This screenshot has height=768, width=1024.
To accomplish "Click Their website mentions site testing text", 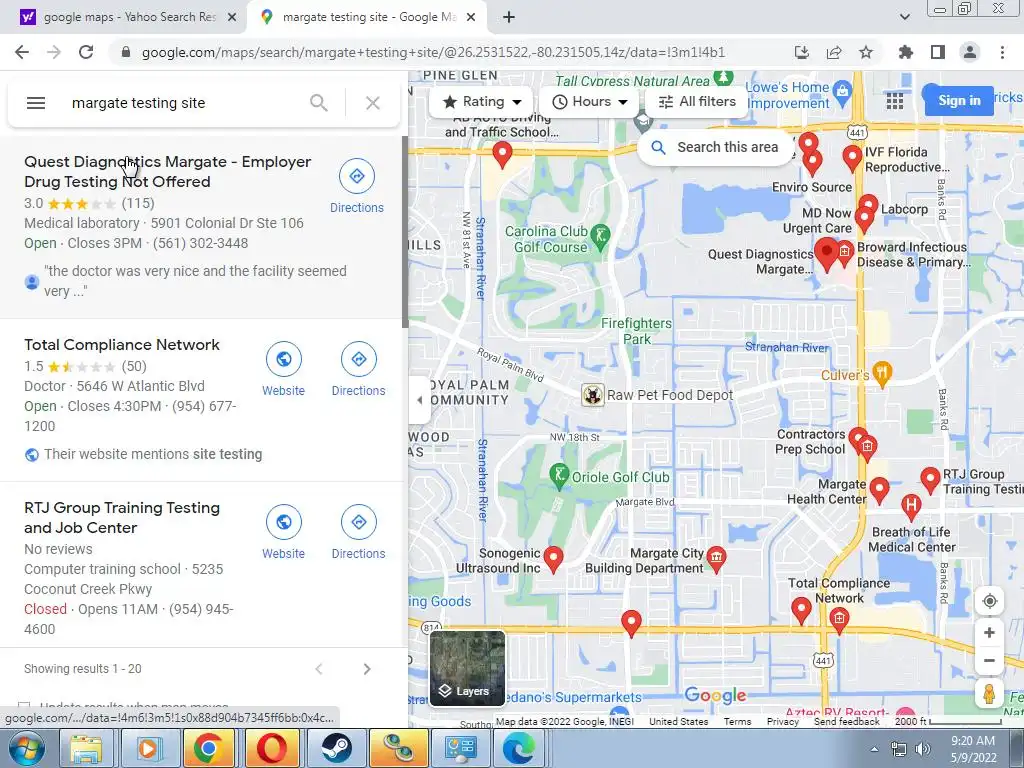I will [153, 455].
